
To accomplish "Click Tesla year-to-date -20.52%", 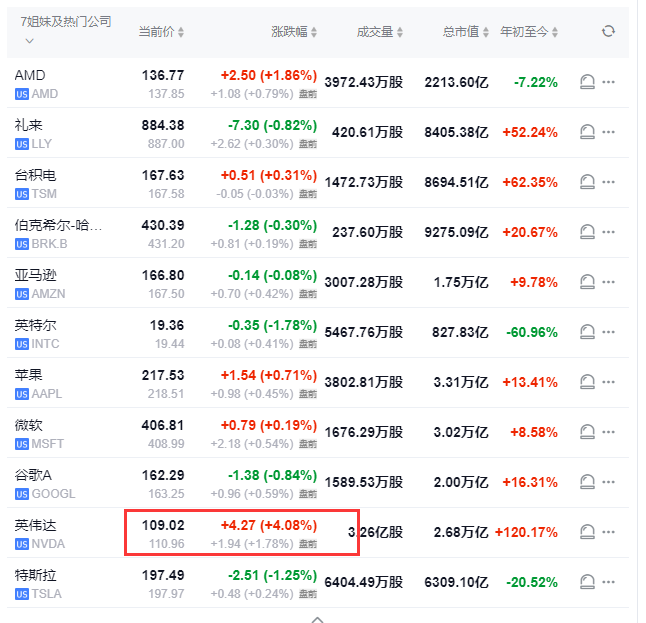I will (x=532, y=582).
